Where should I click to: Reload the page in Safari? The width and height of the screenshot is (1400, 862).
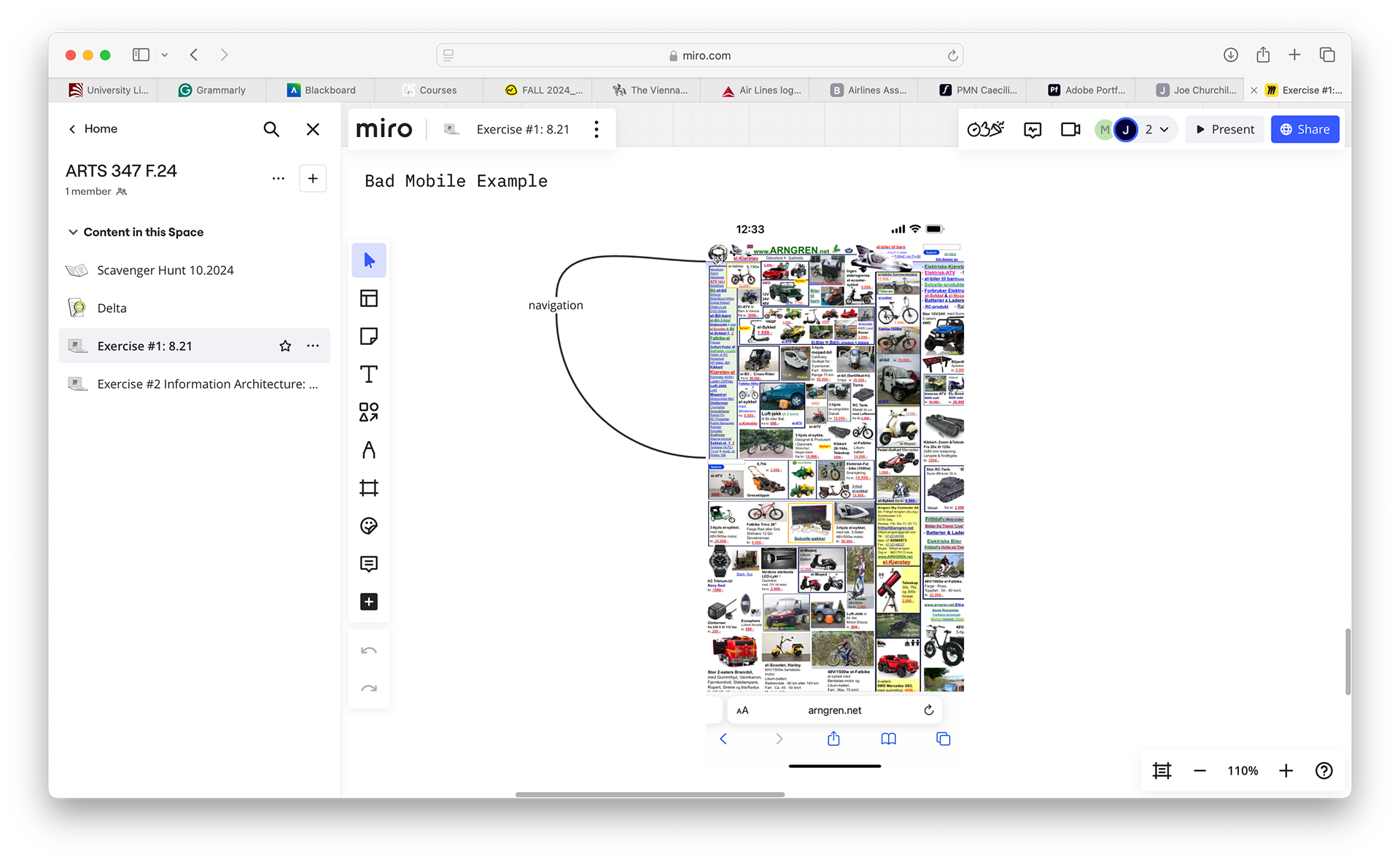tap(952, 55)
